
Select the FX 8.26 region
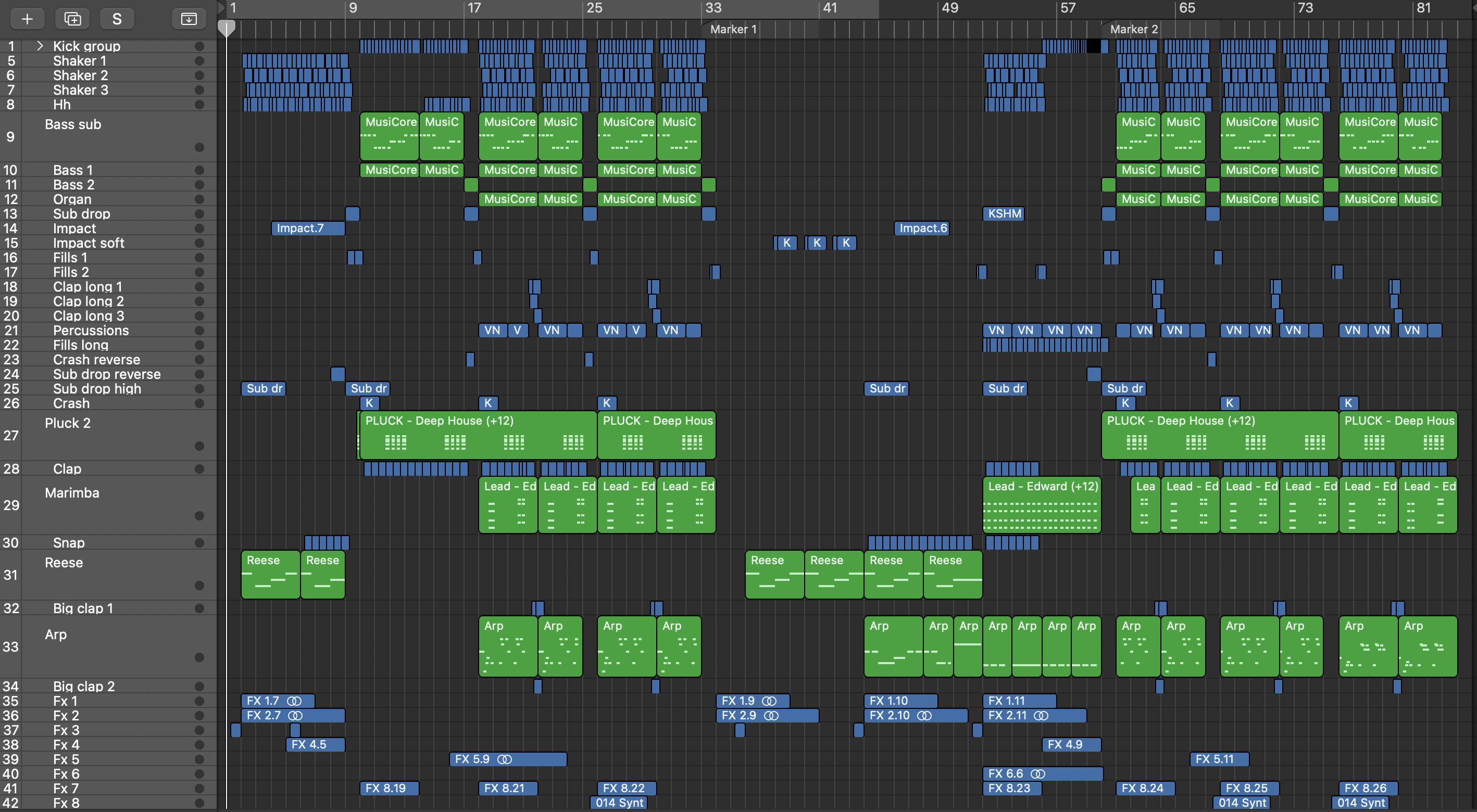[1368, 788]
